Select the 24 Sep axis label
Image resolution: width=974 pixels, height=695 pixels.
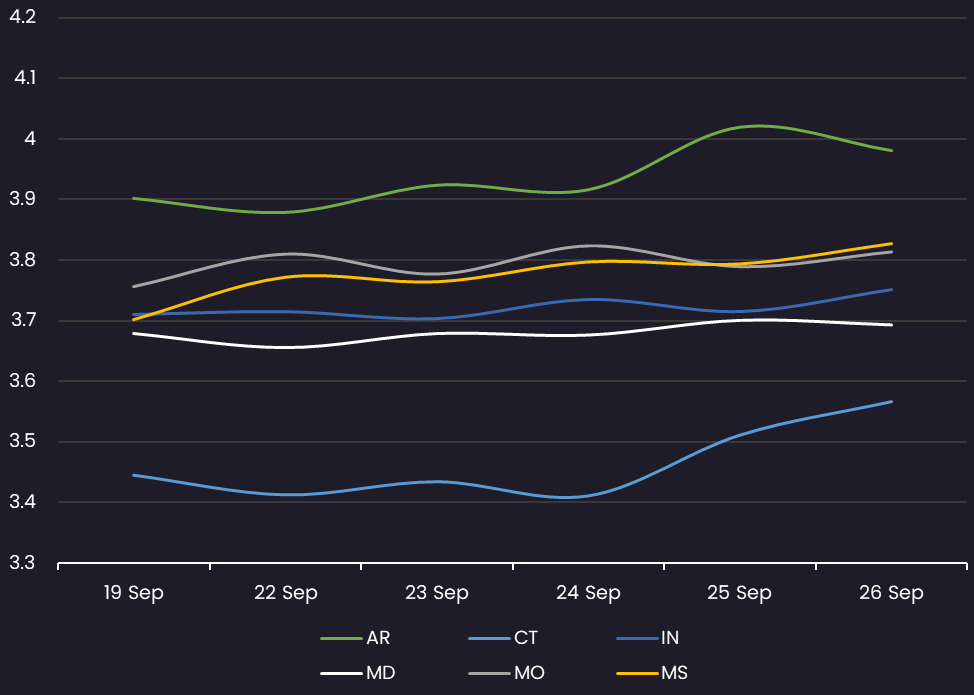[x=588, y=593]
